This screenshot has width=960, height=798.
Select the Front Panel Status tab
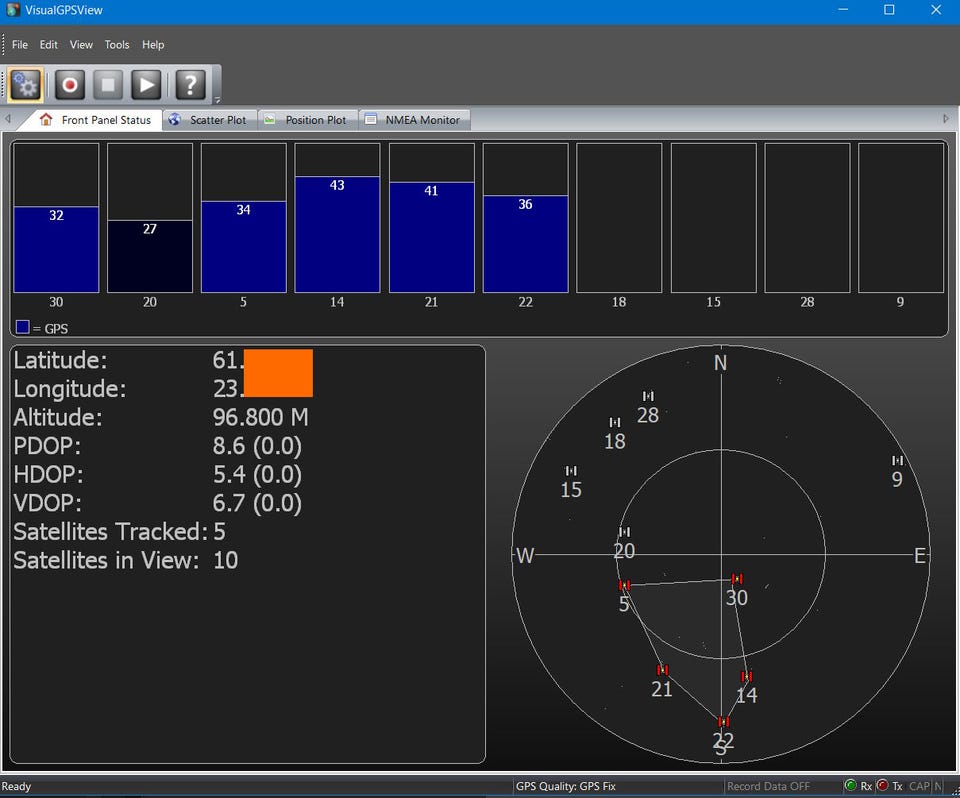[96, 120]
